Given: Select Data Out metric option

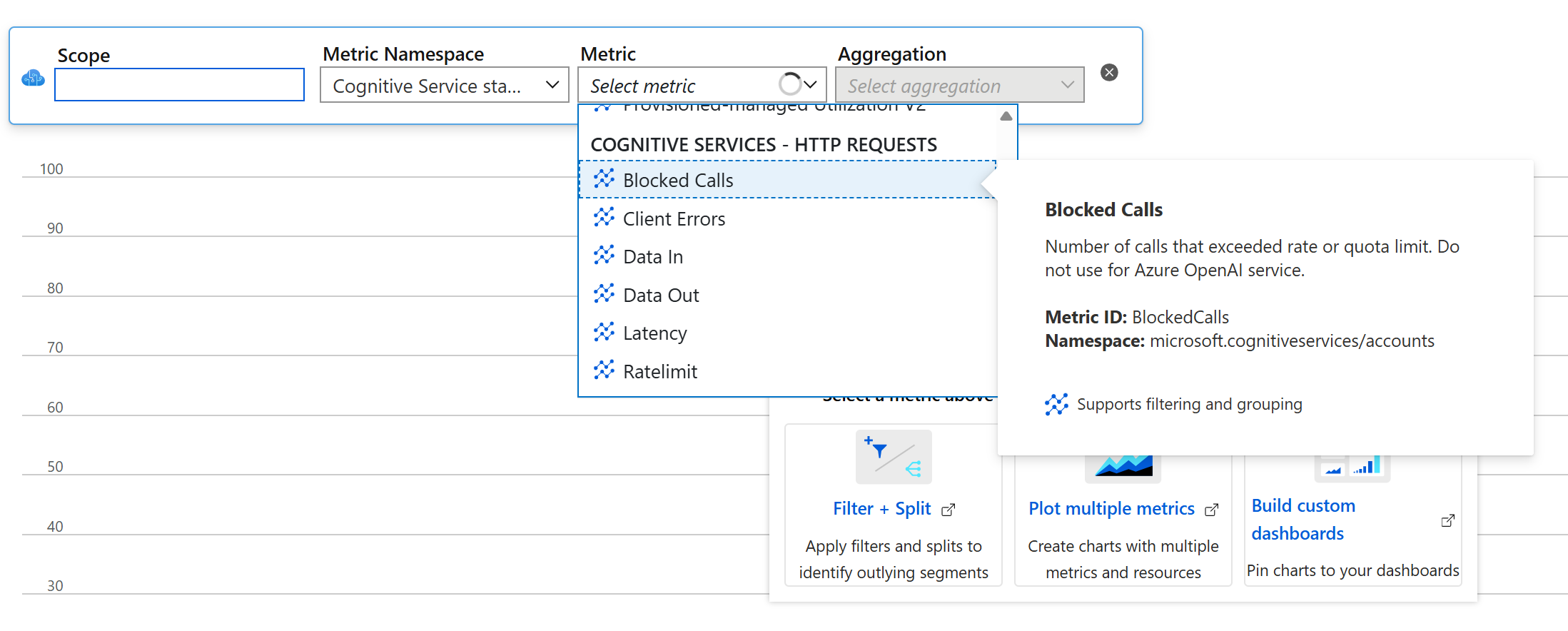Looking at the screenshot, I should [661, 296].
